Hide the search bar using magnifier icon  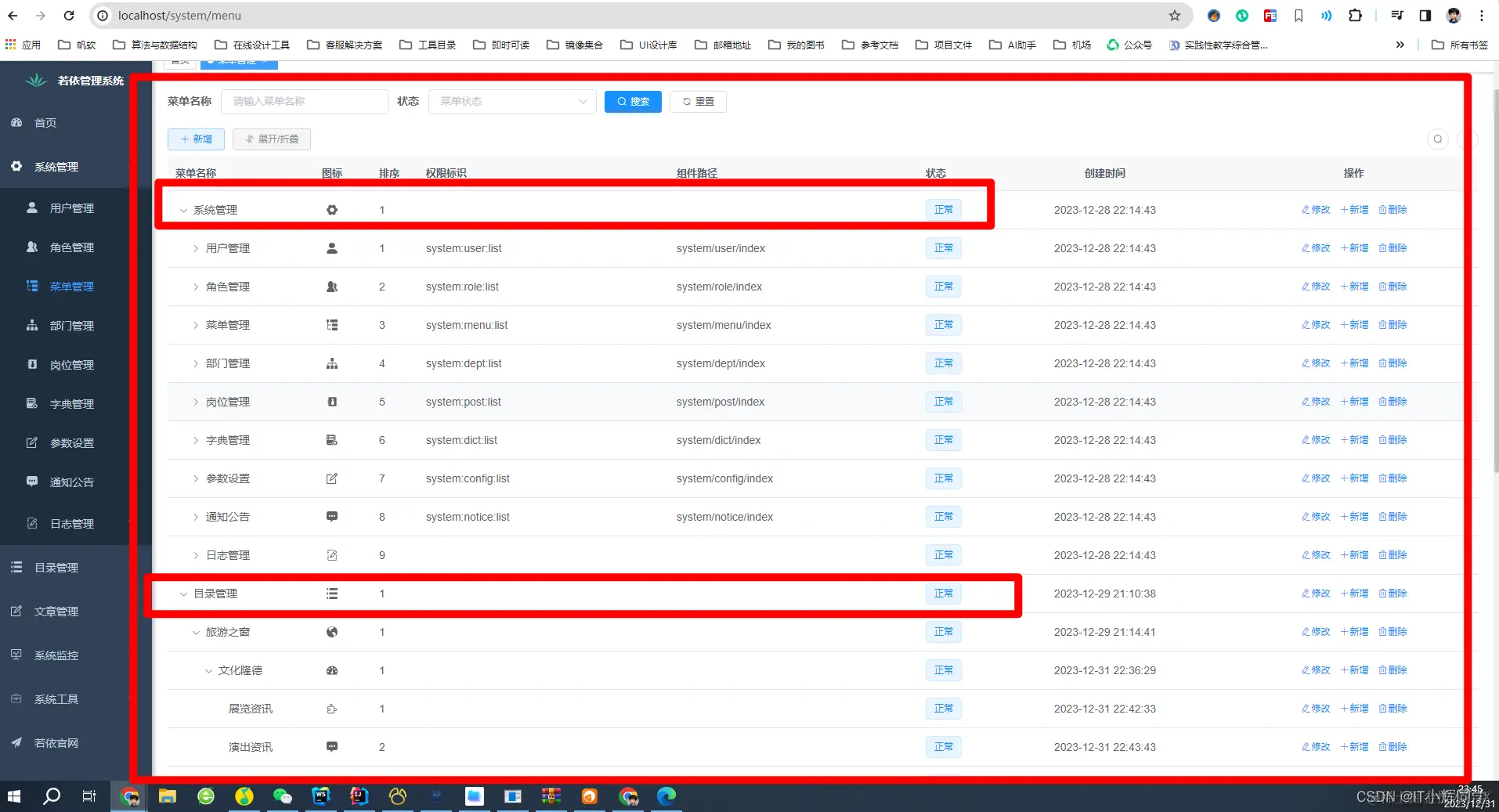coord(1438,139)
